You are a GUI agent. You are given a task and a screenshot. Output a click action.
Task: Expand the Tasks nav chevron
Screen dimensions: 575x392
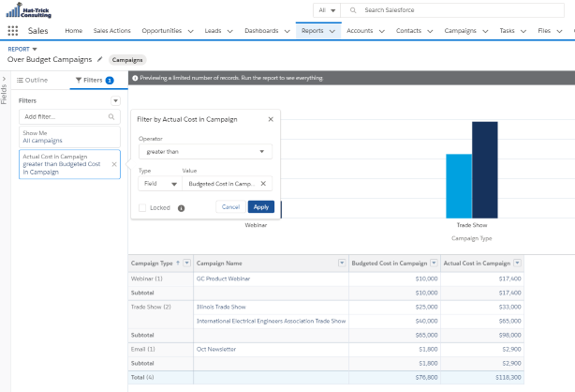click(x=523, y=31)
